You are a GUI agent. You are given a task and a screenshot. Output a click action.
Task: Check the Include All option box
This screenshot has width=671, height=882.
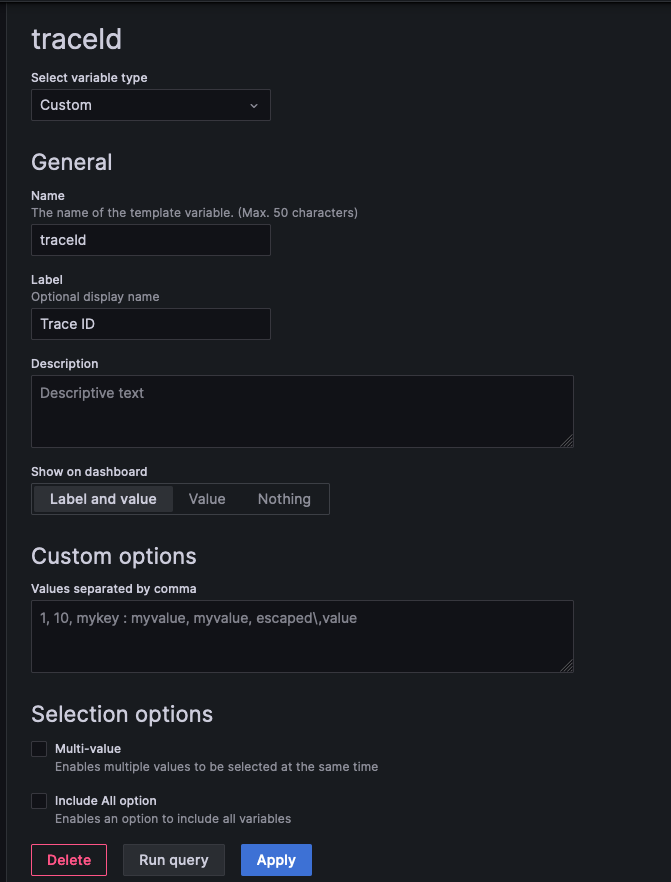point(38,800)
